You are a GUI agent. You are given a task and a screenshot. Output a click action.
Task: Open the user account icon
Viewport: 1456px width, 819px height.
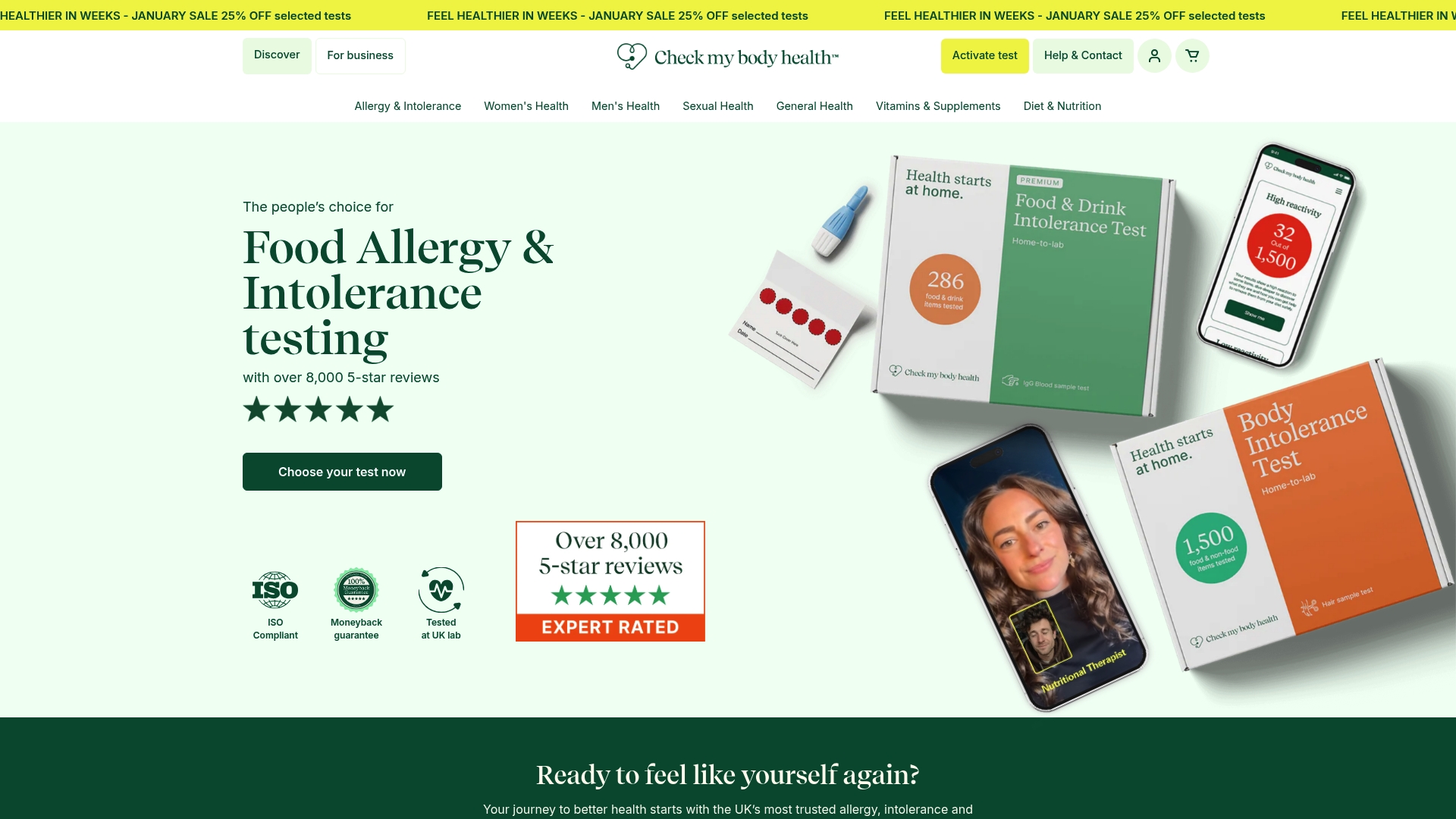point(1154,56)
